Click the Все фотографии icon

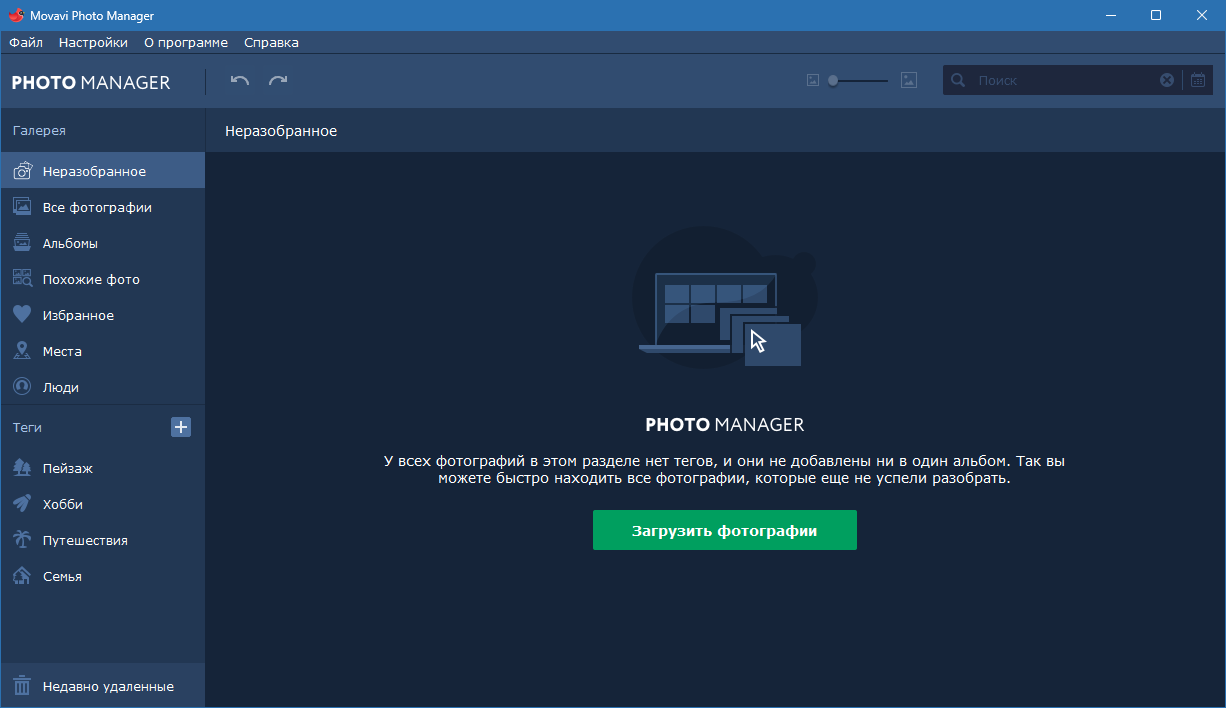pyautogui.click(x=22, y=207)
